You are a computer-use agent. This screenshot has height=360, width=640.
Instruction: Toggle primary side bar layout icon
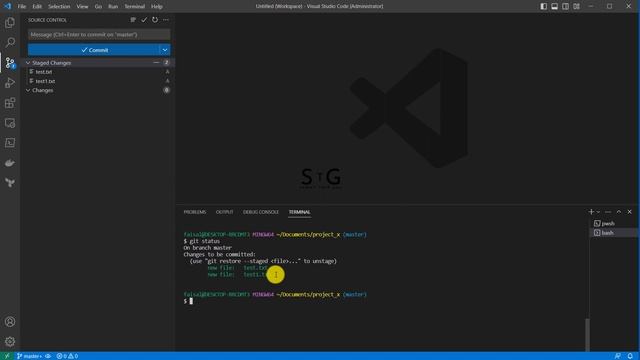pyautogui.click(x=544, y=6)
